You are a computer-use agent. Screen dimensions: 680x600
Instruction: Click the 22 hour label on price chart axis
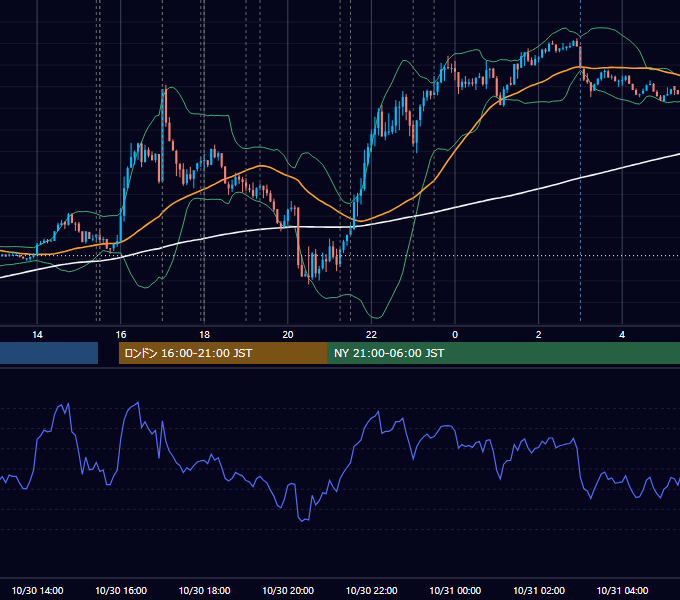click(371, 335)
